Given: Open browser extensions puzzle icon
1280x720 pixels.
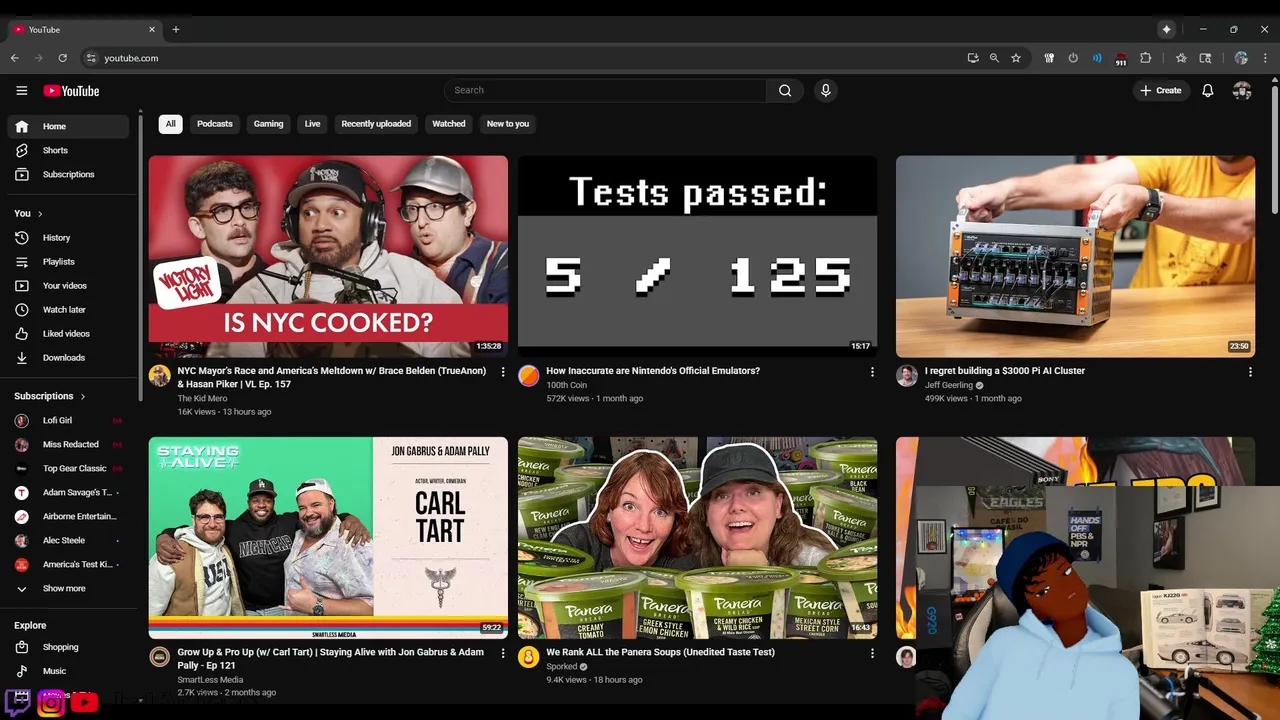Looking at the screenshot, I should [1146, 58].
